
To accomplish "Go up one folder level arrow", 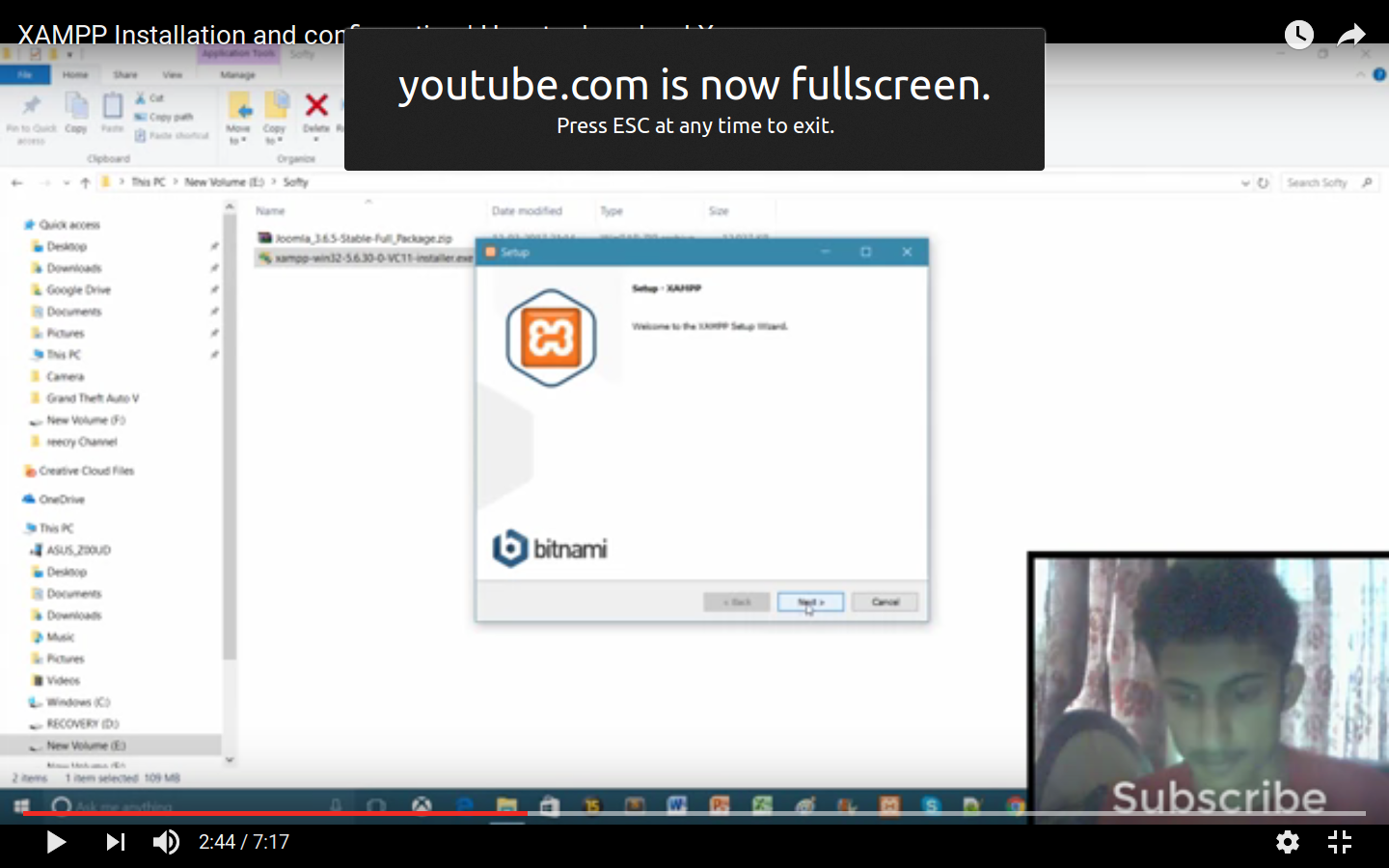I will click(x=86, y=182).
